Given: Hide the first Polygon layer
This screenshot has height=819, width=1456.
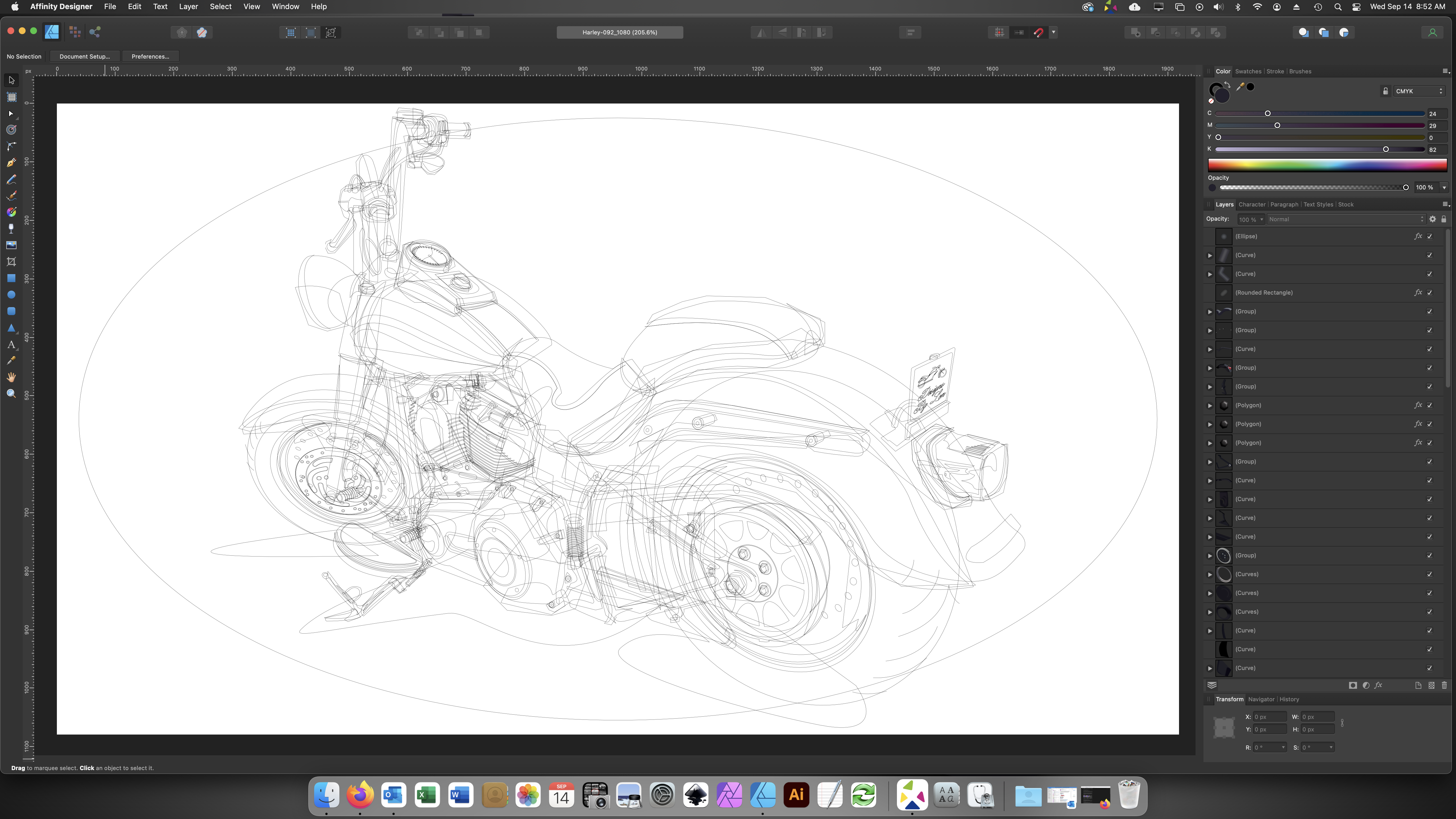Looking at the screenshot, I should click(x=1430, y=405).
